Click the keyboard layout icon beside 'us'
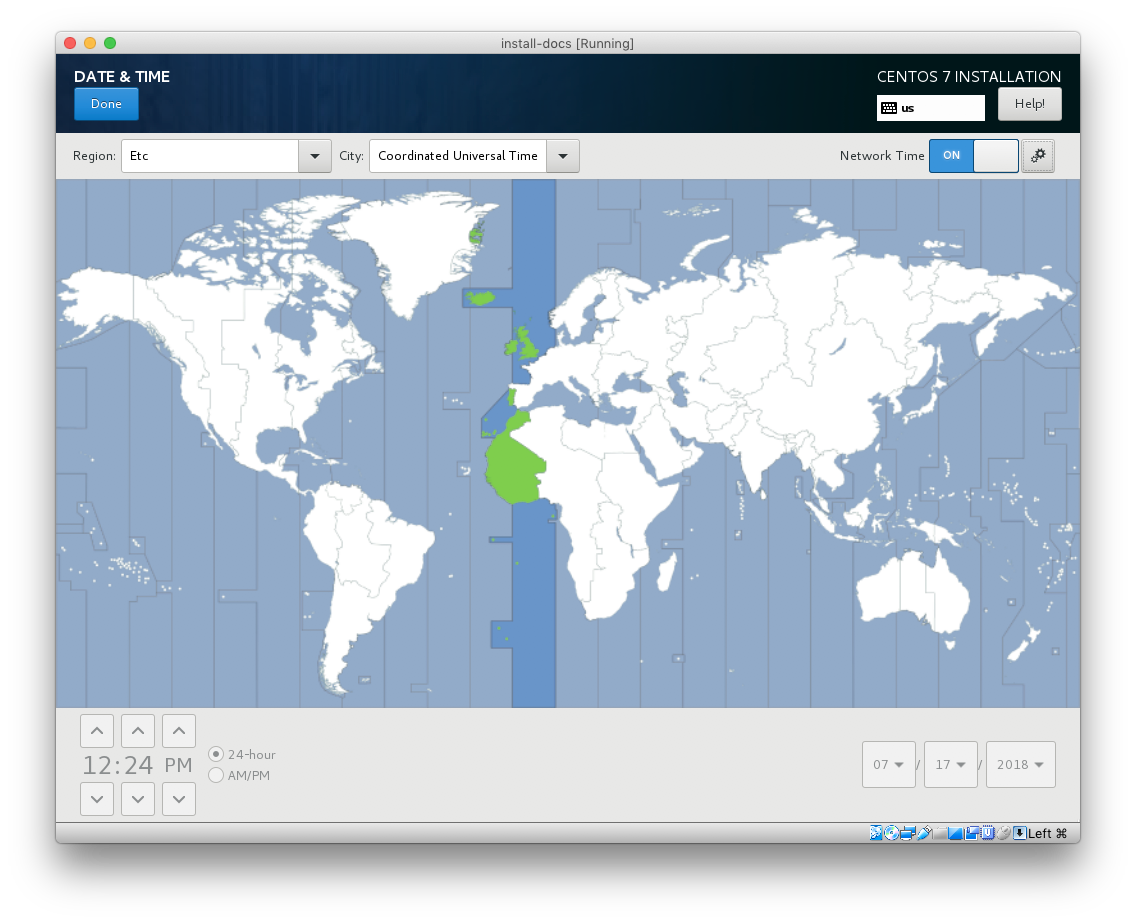The width and height of the screenshot is (1136, 923). [889, 108]
